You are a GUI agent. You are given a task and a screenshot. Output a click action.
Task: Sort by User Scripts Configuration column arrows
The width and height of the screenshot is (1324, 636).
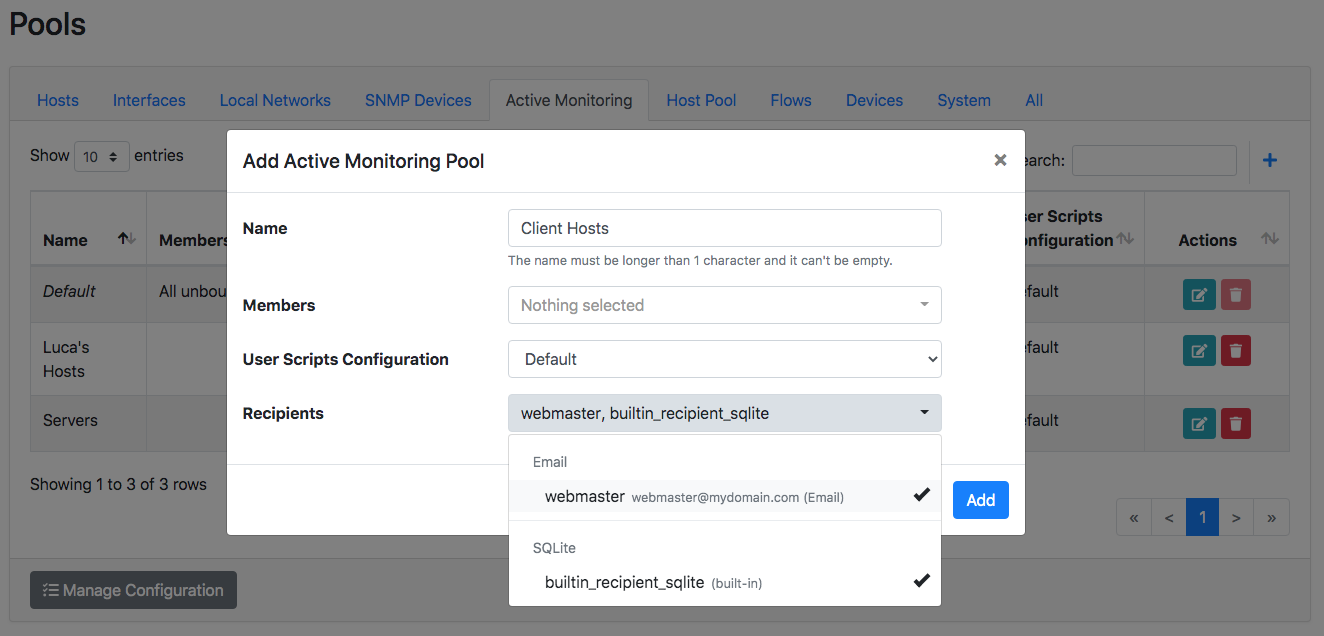1125,239
